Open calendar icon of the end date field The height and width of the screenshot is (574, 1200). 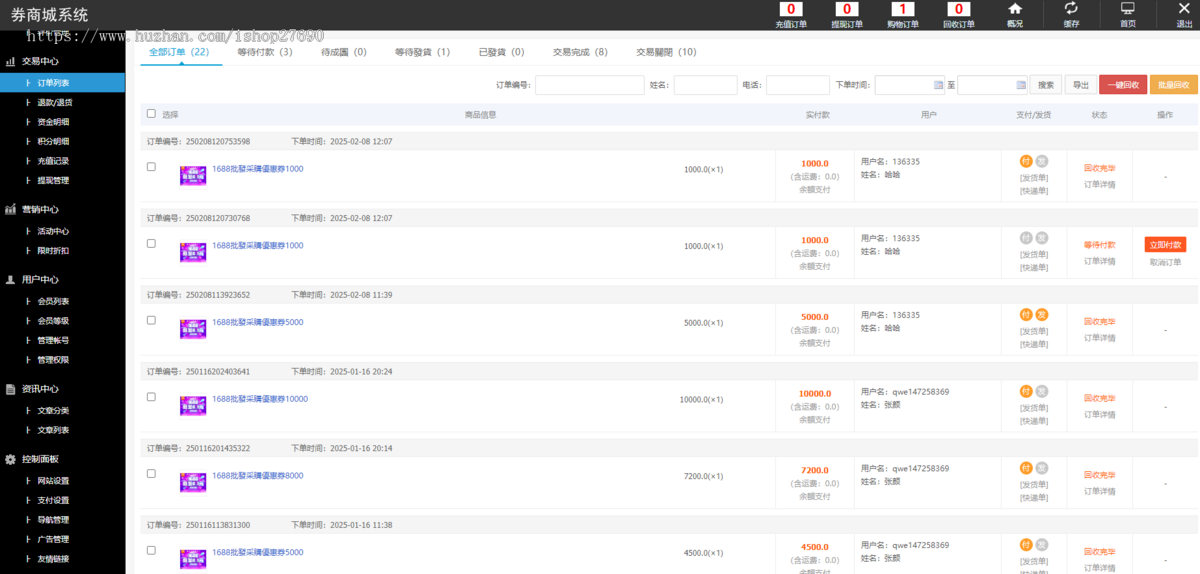(x=1020, y=85)
